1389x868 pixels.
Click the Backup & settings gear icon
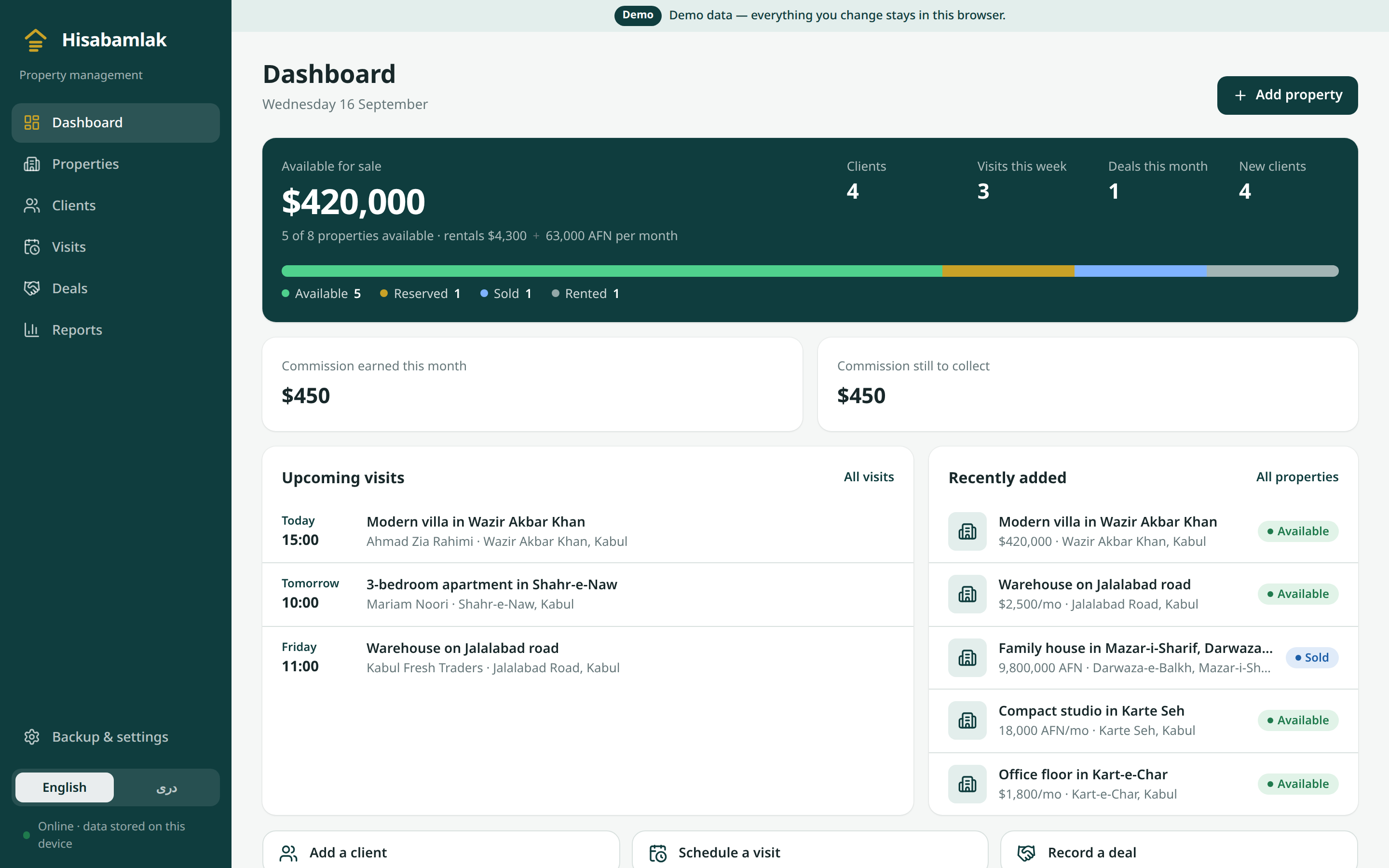coord(31,736)
